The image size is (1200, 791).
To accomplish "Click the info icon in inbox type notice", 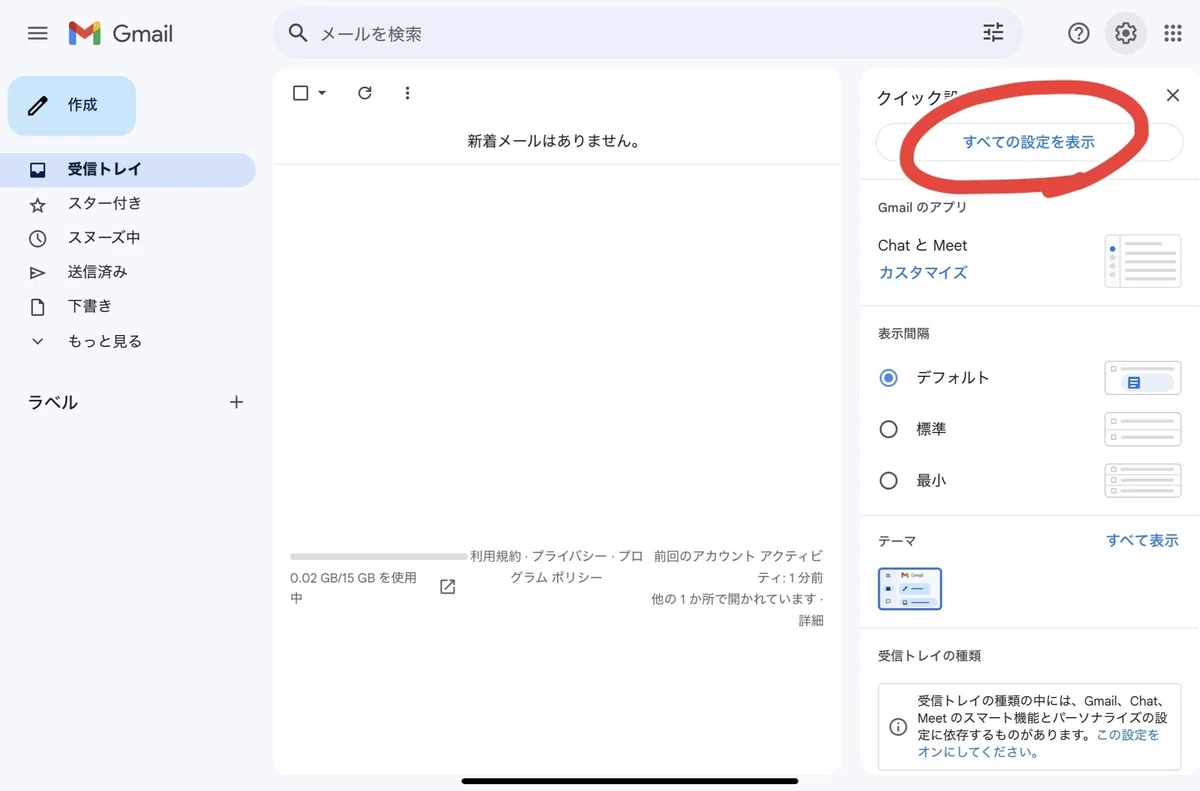I will coord(898,727).
